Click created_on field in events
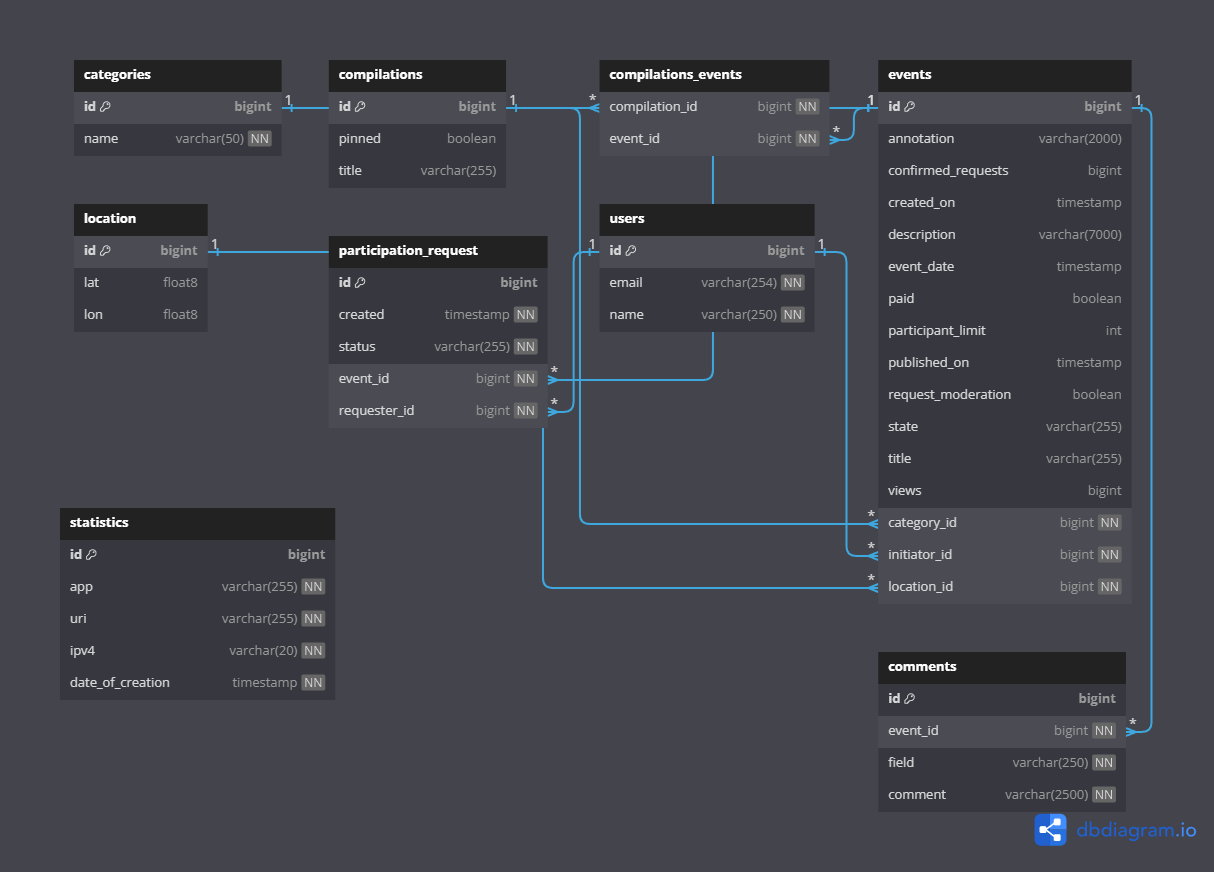Image resolution: width=1214 pixels, height=872 pixels. (1005, 202)
